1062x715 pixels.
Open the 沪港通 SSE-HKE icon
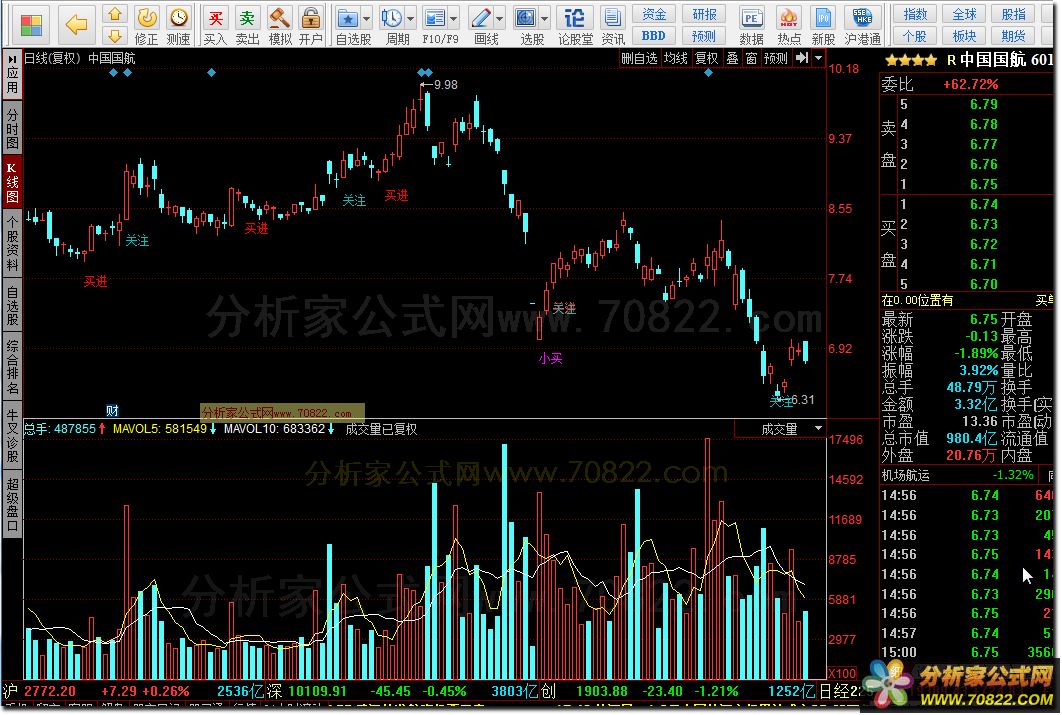(x=863, y=26)
